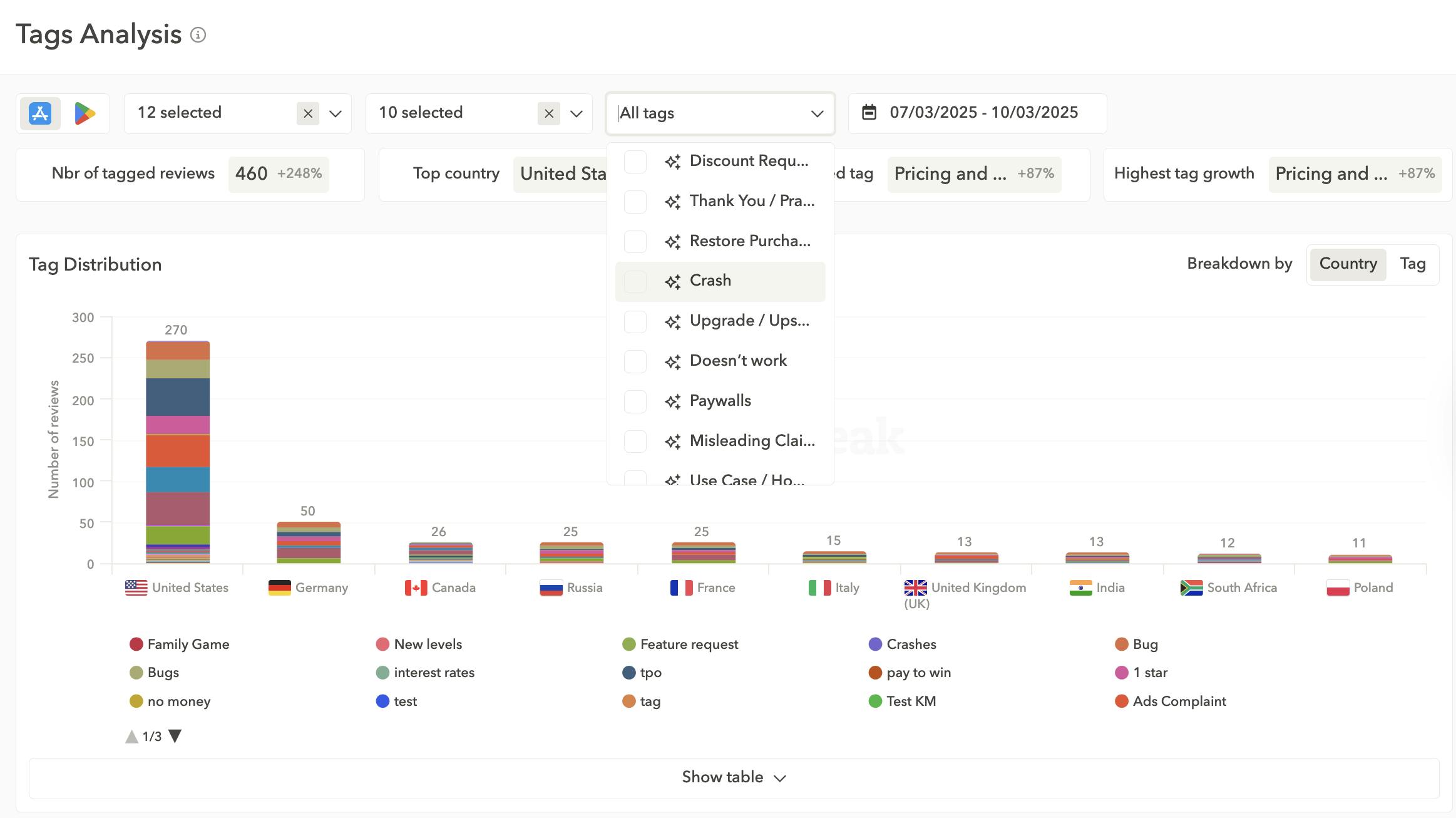Screen dimensions: 1456x818
Task: Switch breakdown to Tag
Action: [1412, 264]
